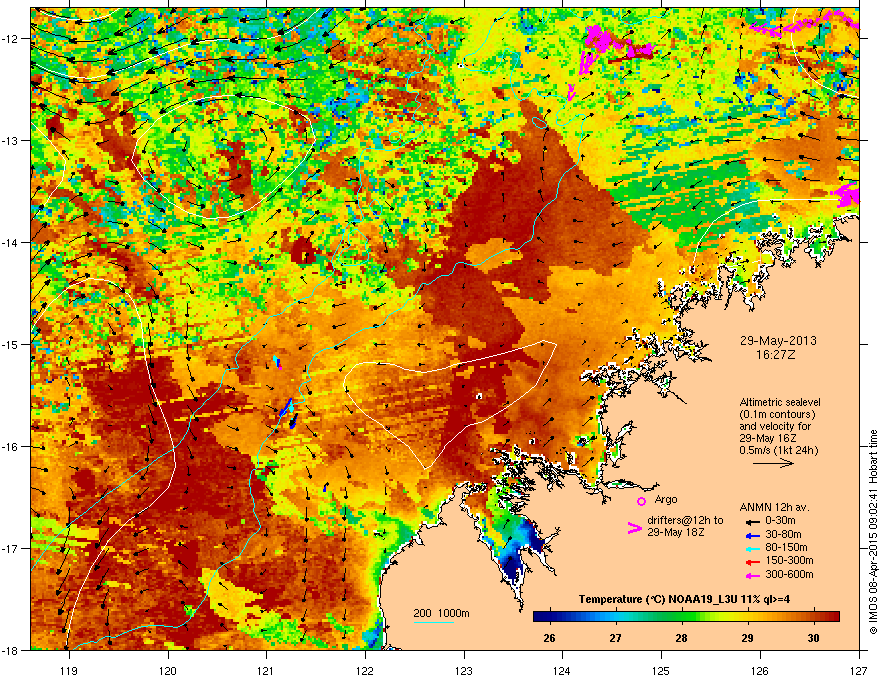880x680 pixels.
Task: Click the cyan 80-150m arrow legend symbol
Action: click(x=752, y=548)
